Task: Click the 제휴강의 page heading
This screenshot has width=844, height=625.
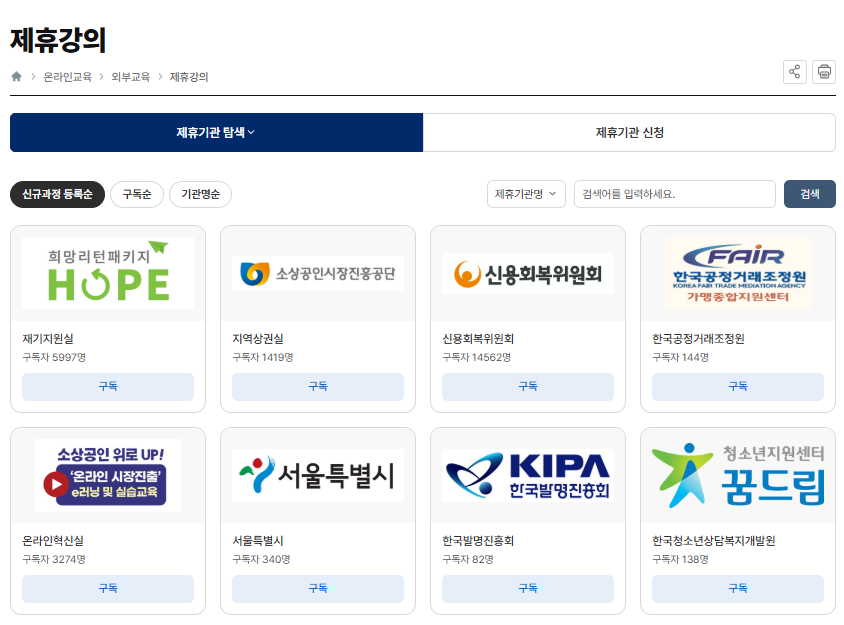Action: tap(58, 40)
